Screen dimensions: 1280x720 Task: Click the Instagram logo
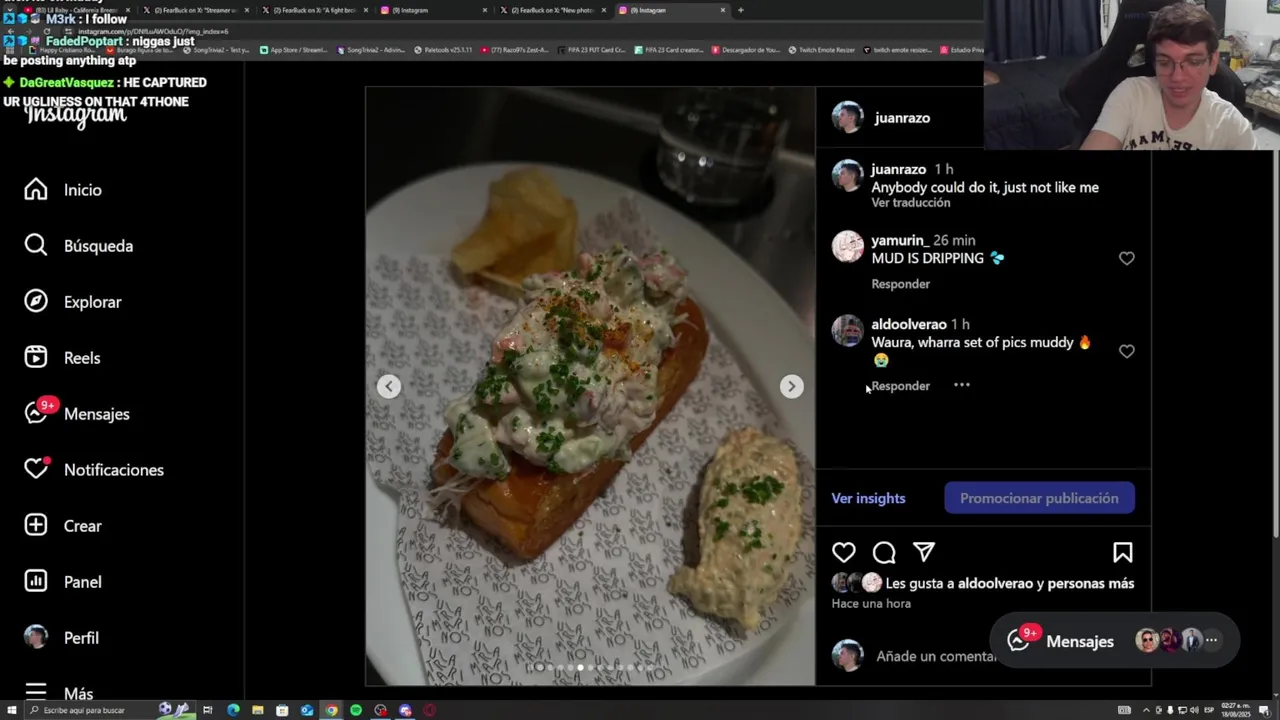76,116
